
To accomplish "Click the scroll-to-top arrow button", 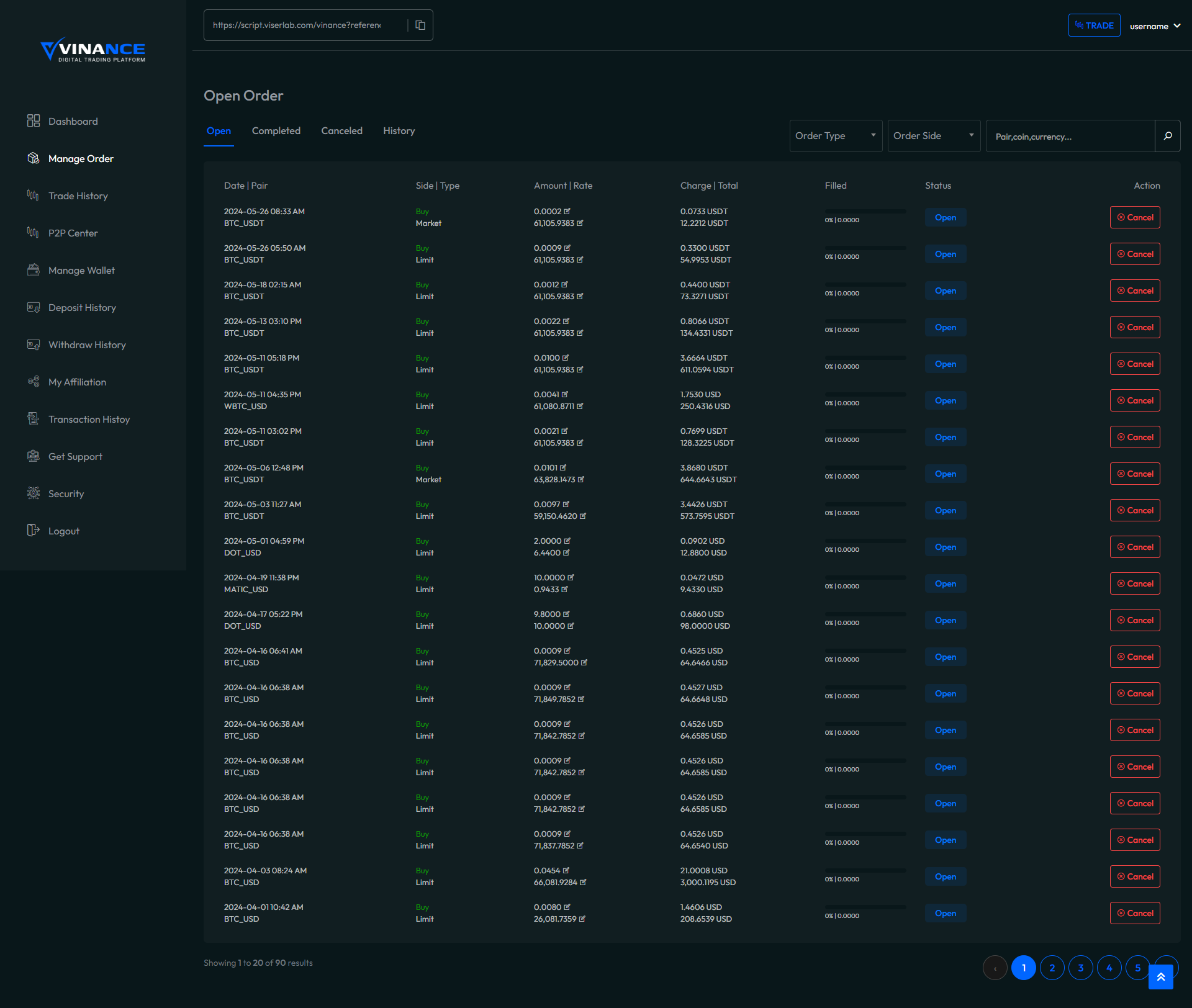I will [x=1160, y=976].
